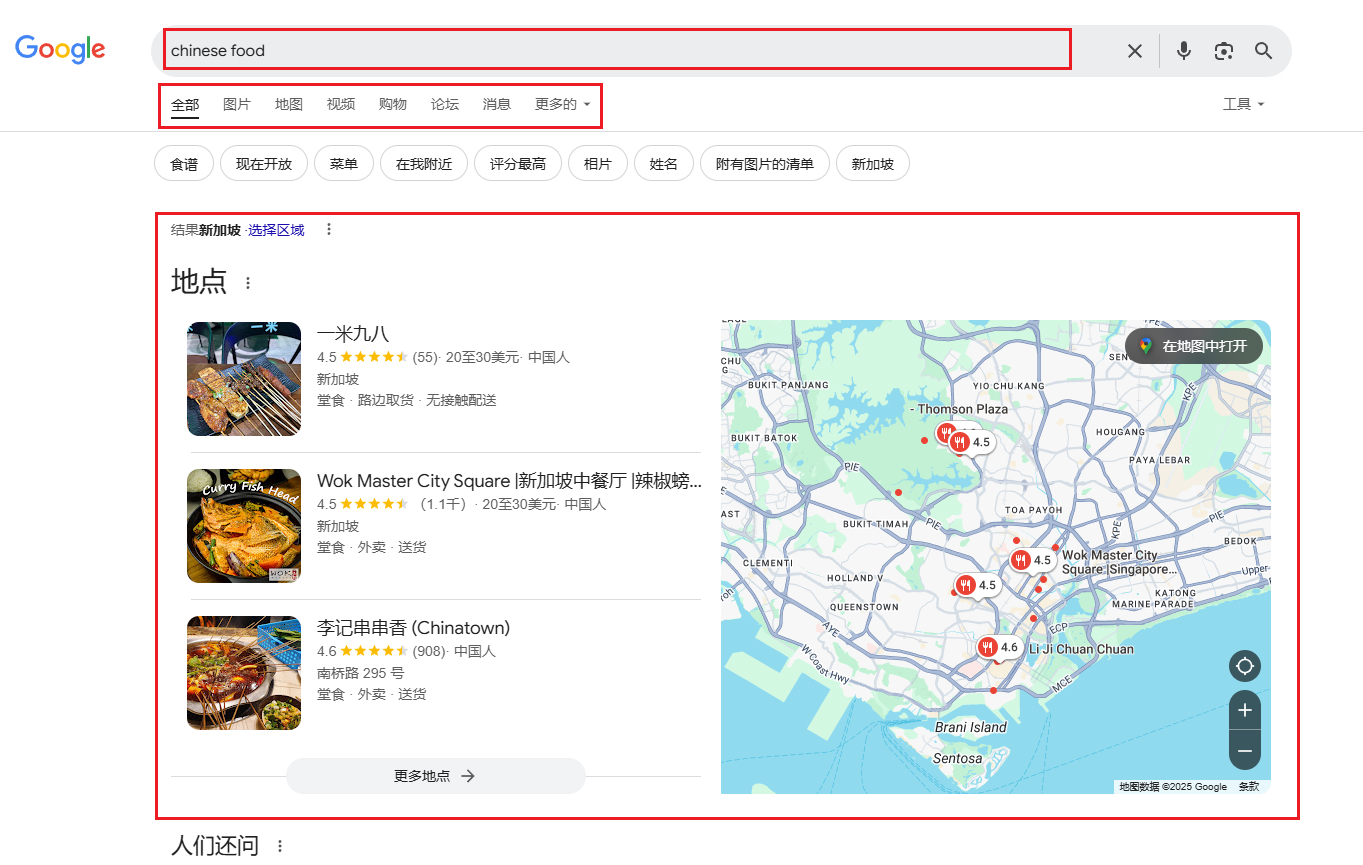Click the 食谱 filter chip
The width and height of the screenshot is (1363, 865).
[x=184, y=164]
